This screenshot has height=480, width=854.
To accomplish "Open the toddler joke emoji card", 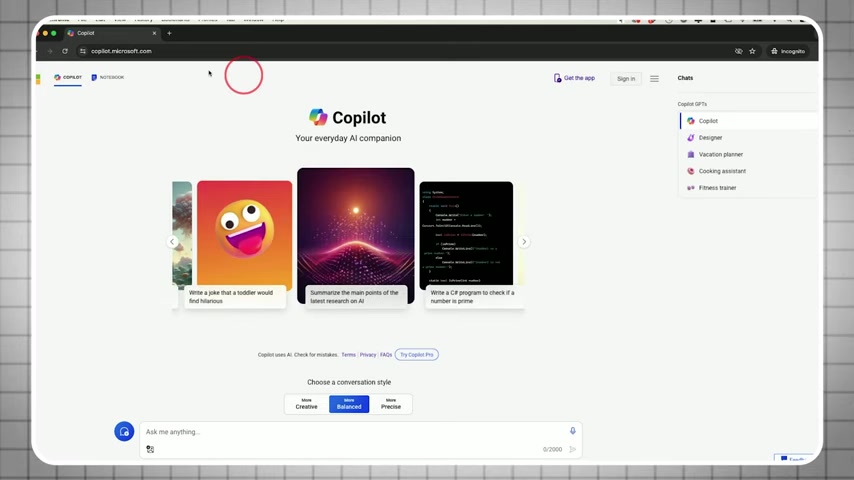I will pyautogui.click(x=245, y=234).
